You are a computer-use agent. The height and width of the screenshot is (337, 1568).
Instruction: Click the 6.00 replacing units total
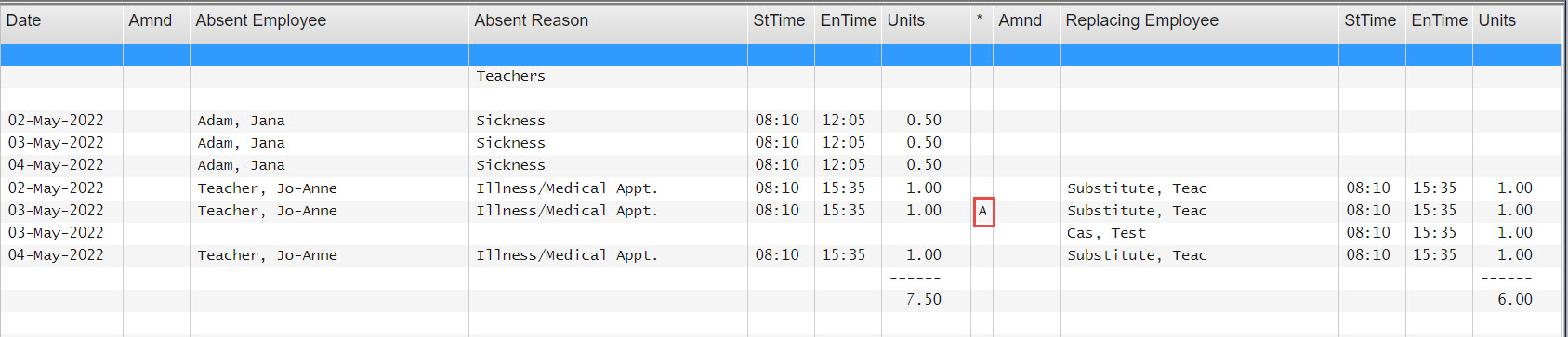[x=1515, y=300]
